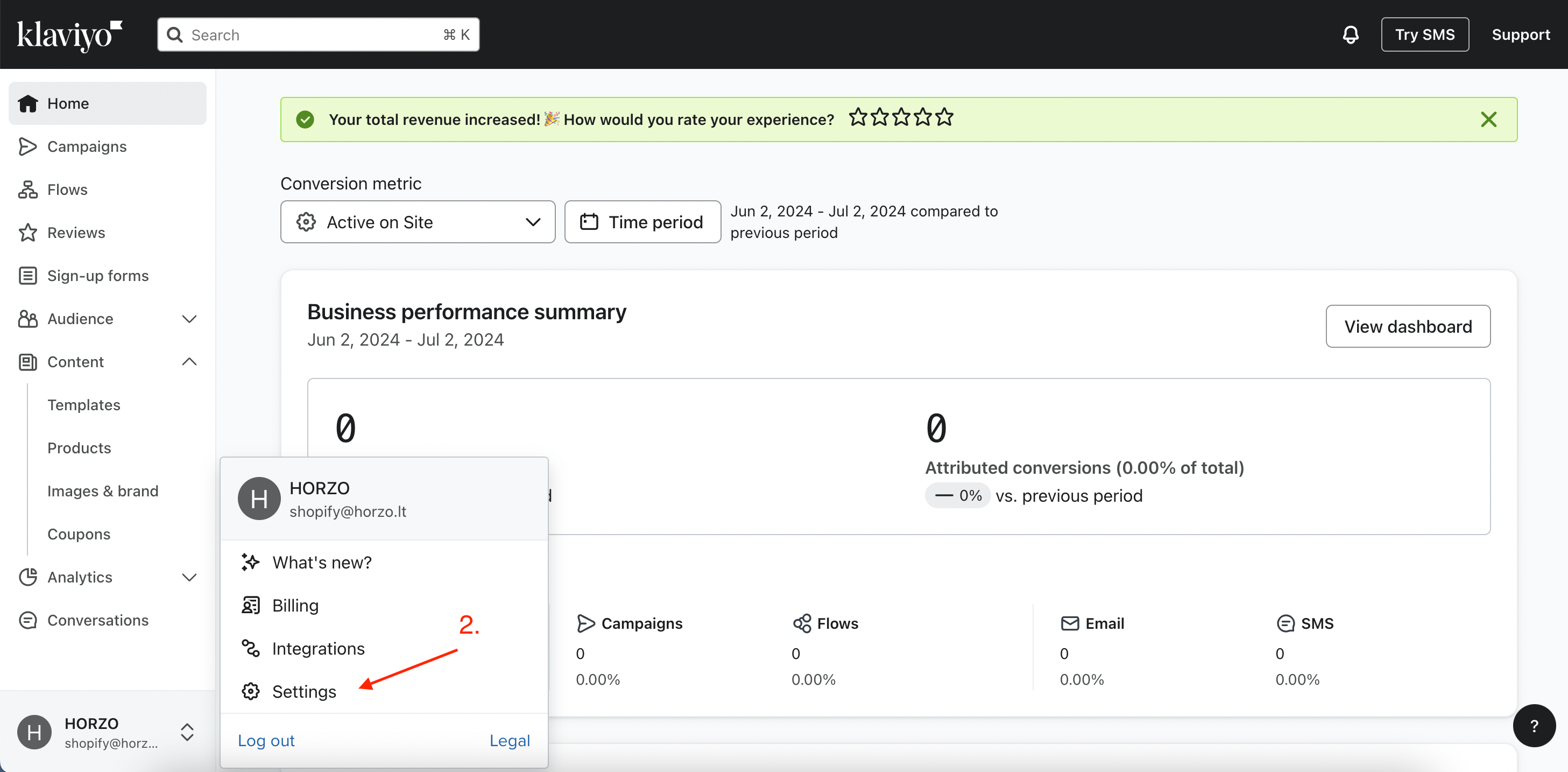Click the Billing icon in account menu
The height and width of the screenshot is (772, 1568).
pos(251,605)
